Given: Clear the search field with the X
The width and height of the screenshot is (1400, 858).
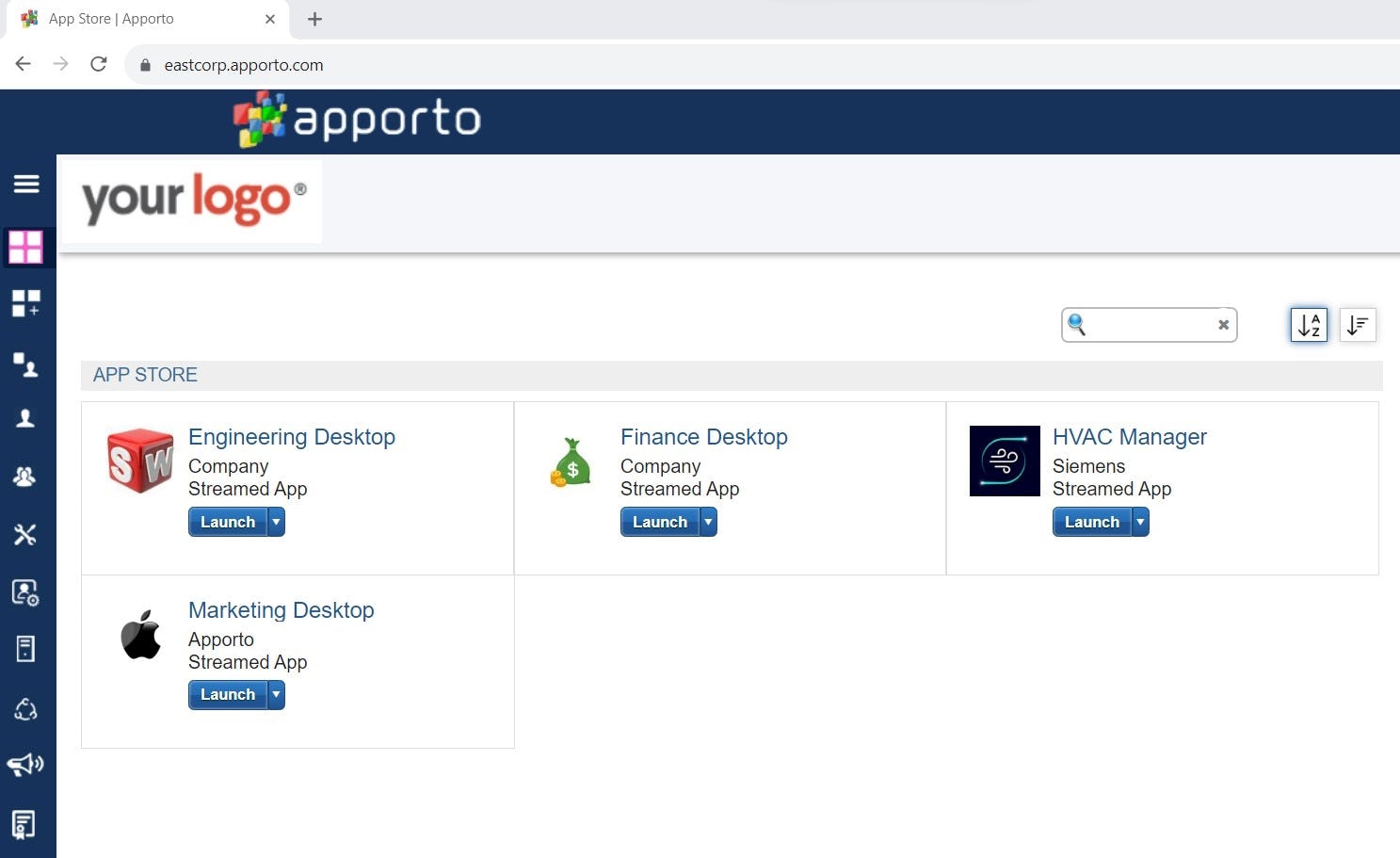Looking at the screenshot, I should (x=1223, y=325).
